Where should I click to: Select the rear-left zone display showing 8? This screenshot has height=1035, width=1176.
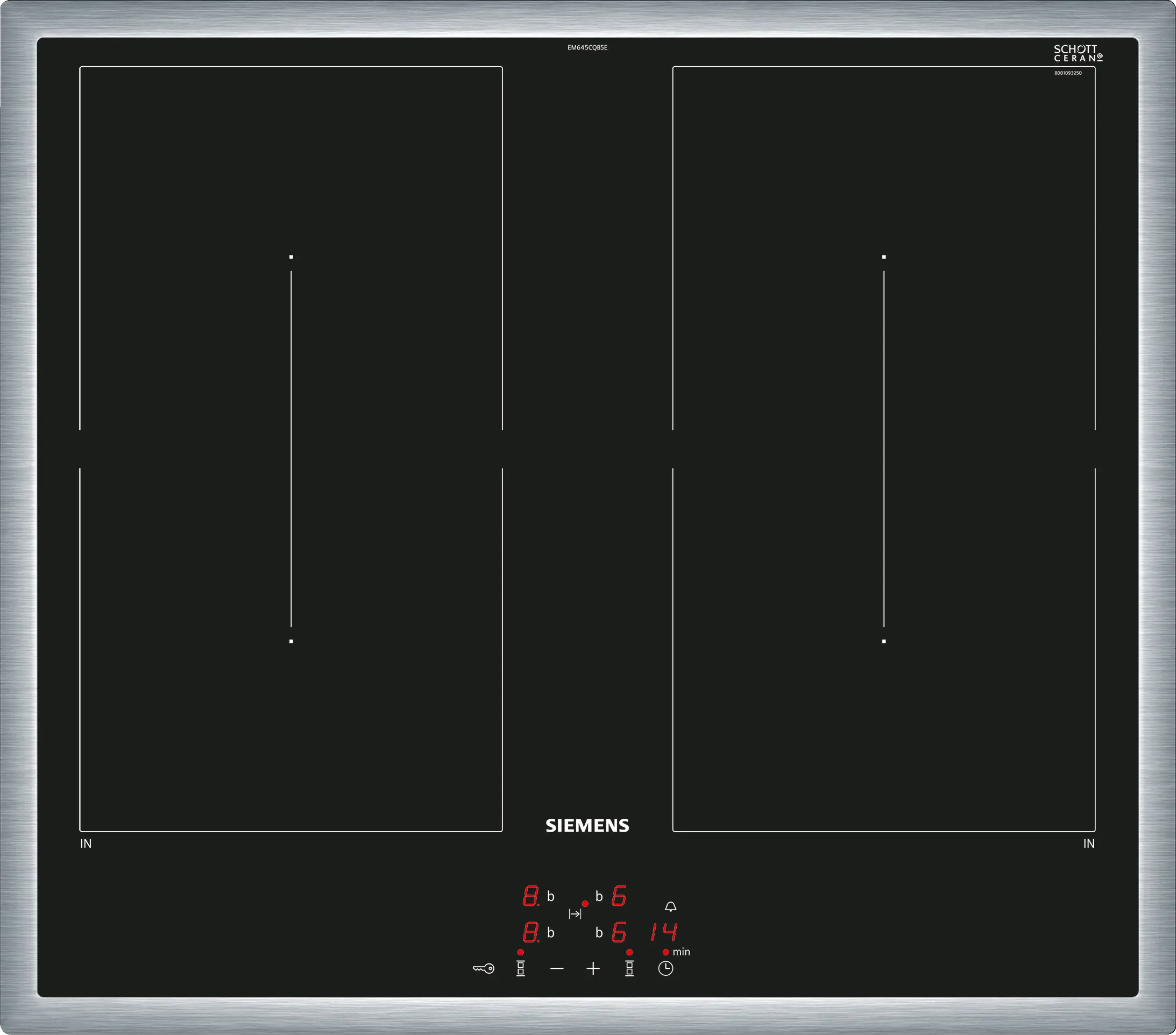coord(530,896)
